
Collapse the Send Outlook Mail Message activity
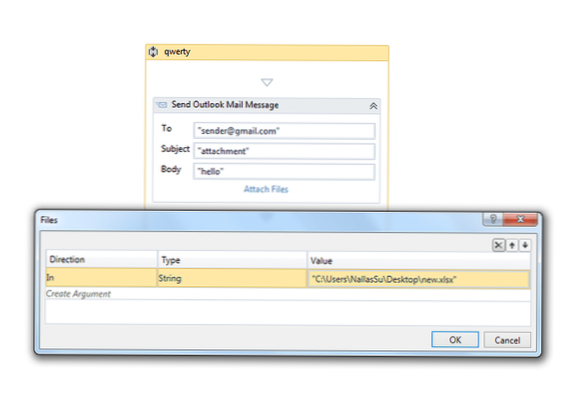tap(373, 106)
